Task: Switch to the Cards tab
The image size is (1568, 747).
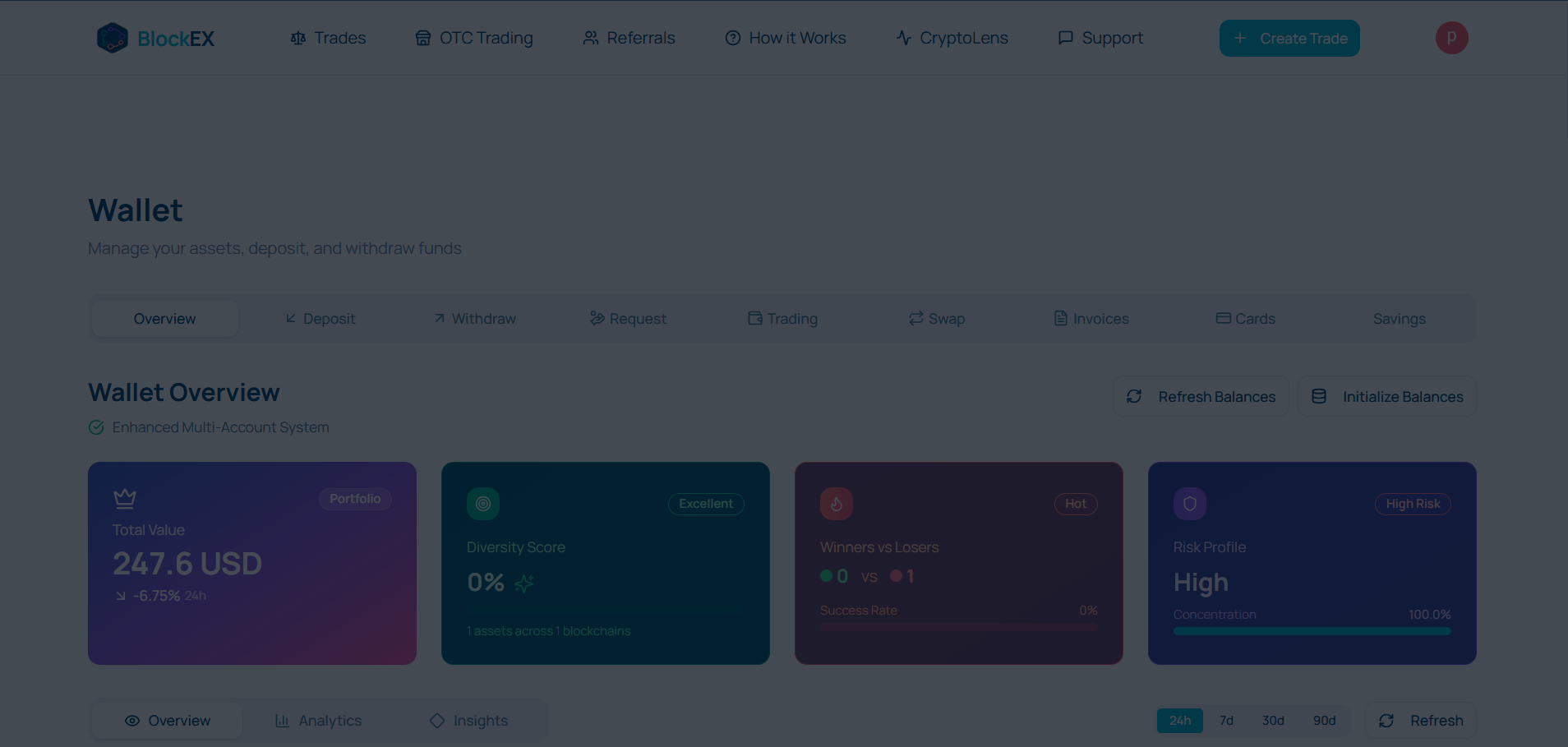Action: [1246, 319]
